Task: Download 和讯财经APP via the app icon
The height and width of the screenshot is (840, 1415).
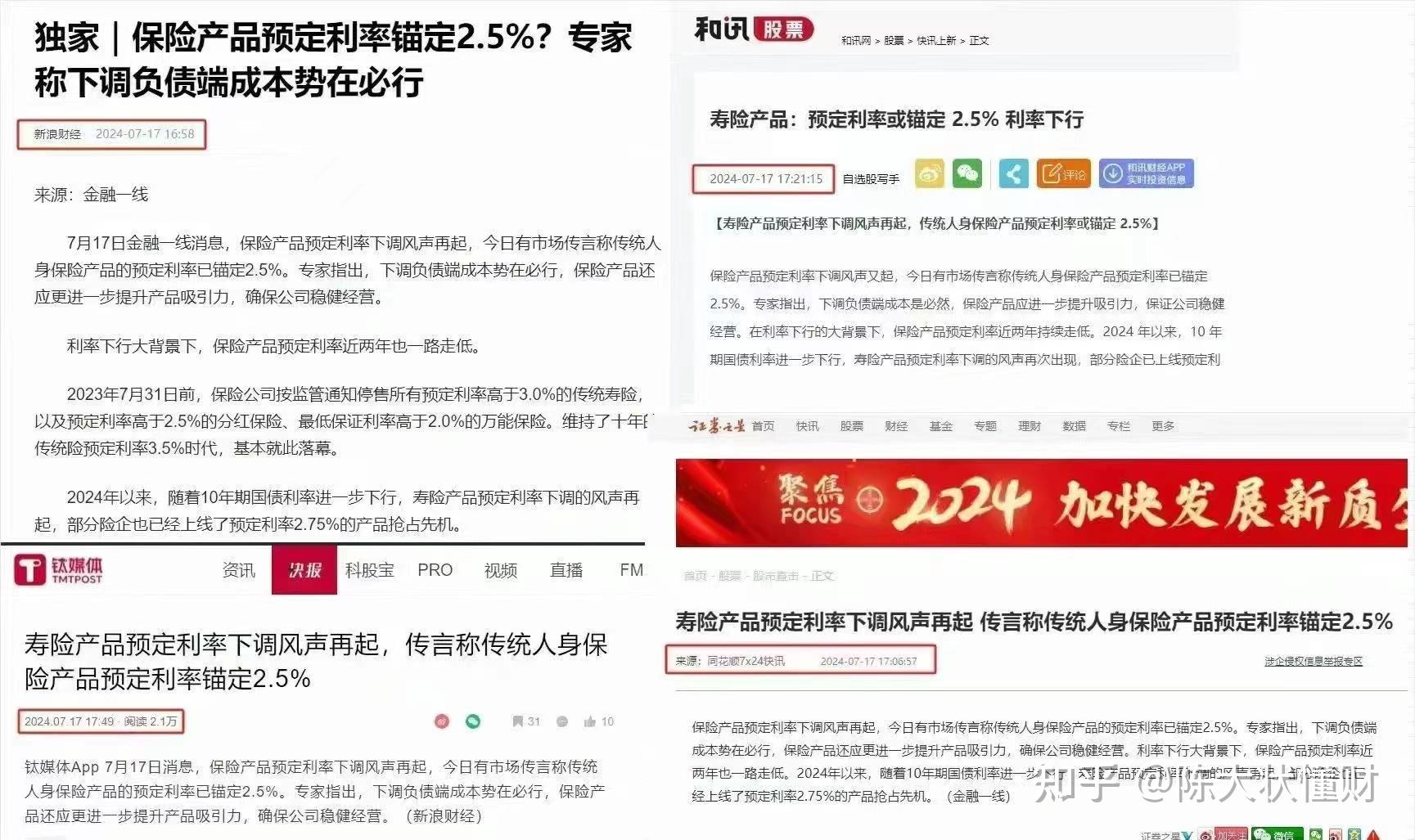Action: tap(1146, 173)
